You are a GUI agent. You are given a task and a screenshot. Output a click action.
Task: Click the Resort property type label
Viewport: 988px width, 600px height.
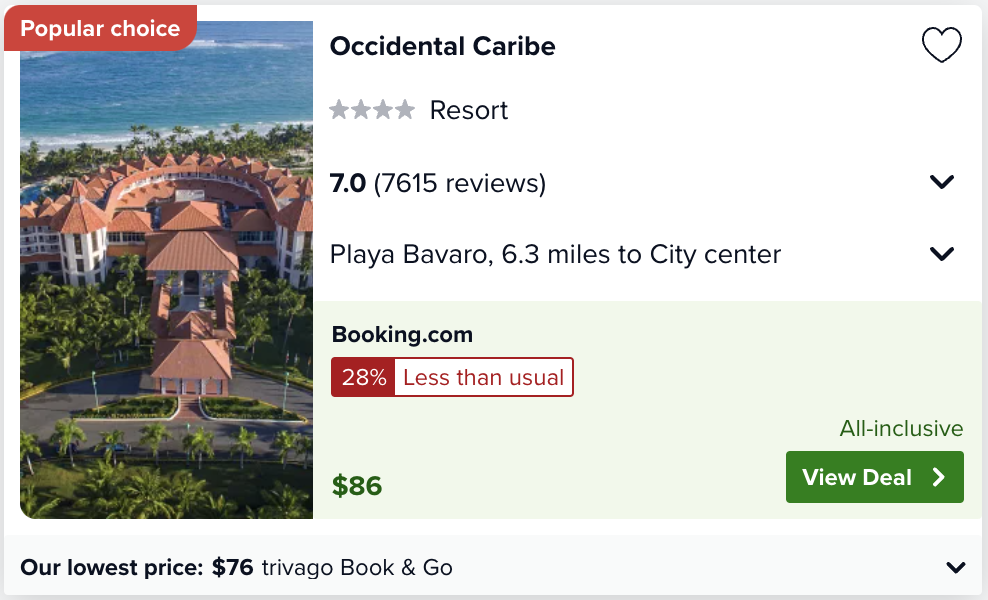(468, 110)
